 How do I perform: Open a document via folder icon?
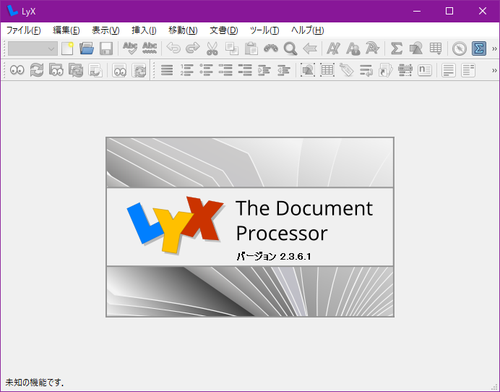click(86, 49)
